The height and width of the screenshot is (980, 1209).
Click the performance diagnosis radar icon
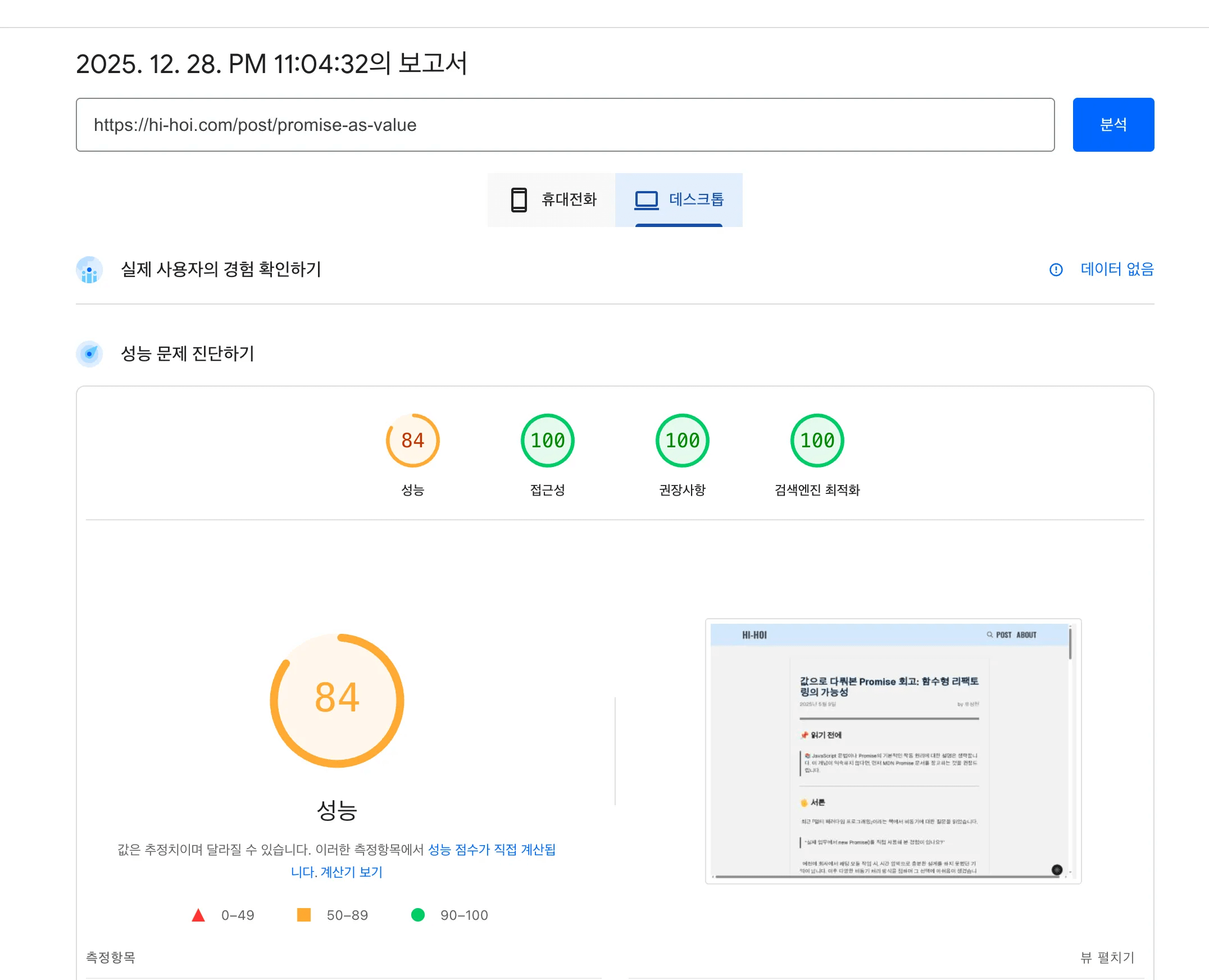pos(89,354)
